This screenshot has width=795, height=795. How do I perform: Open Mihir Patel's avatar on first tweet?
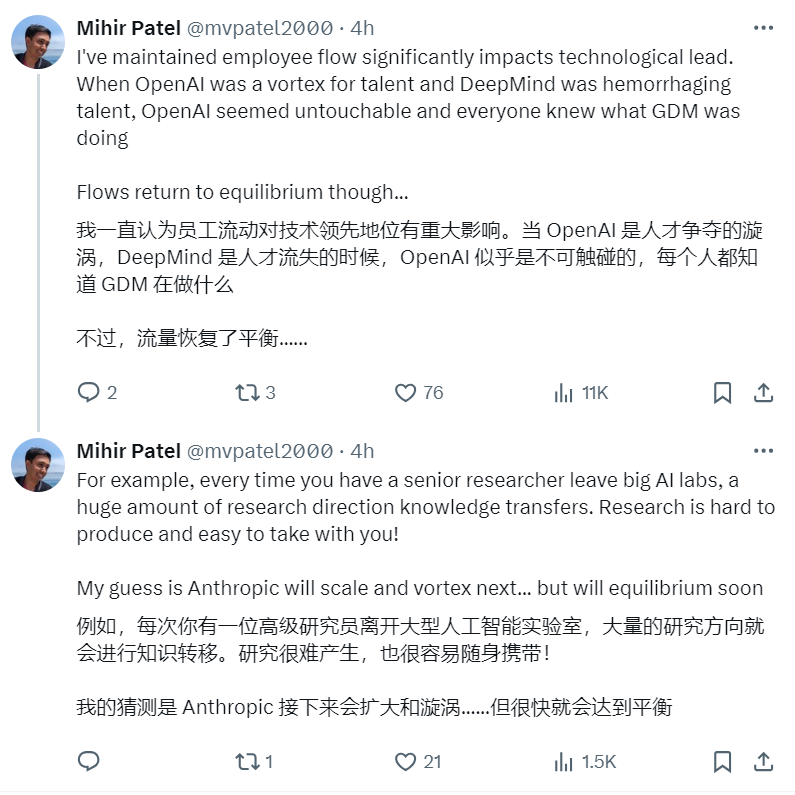coord(38,43)
